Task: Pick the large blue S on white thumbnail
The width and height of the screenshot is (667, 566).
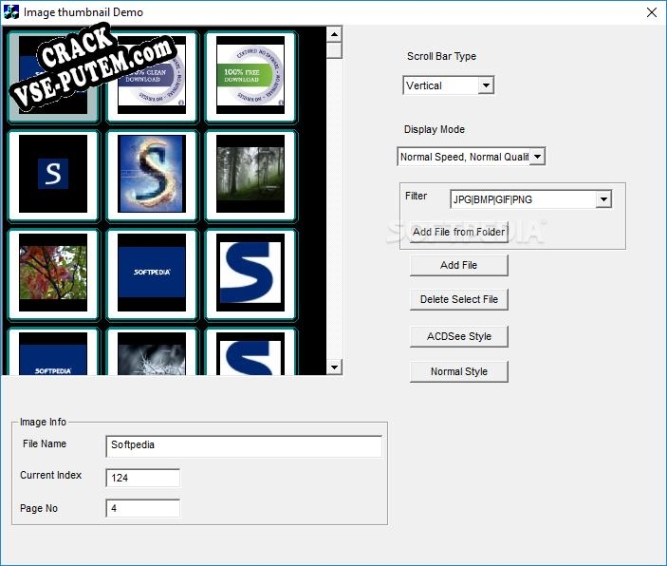Action: tap(250, 273)
